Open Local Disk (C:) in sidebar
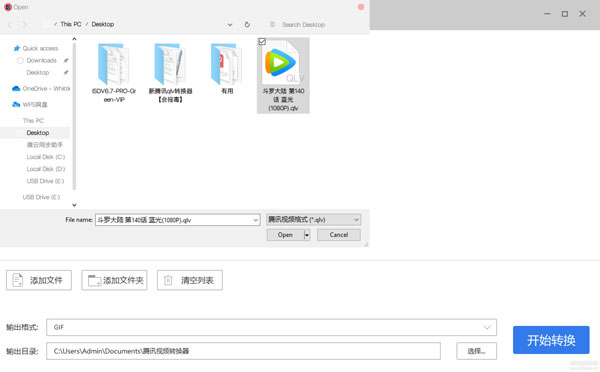600x372 pixels. (x=46, y=157)
